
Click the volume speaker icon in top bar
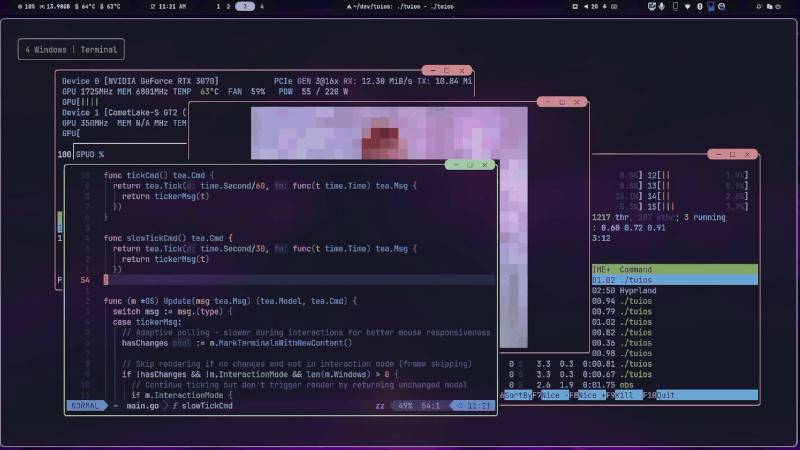[586, 7]
